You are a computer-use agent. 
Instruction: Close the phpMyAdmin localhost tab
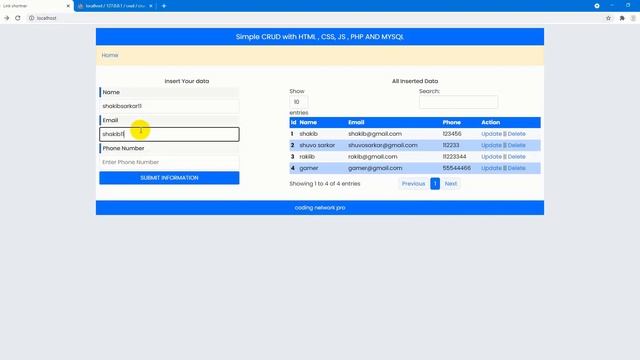point(151,6)
